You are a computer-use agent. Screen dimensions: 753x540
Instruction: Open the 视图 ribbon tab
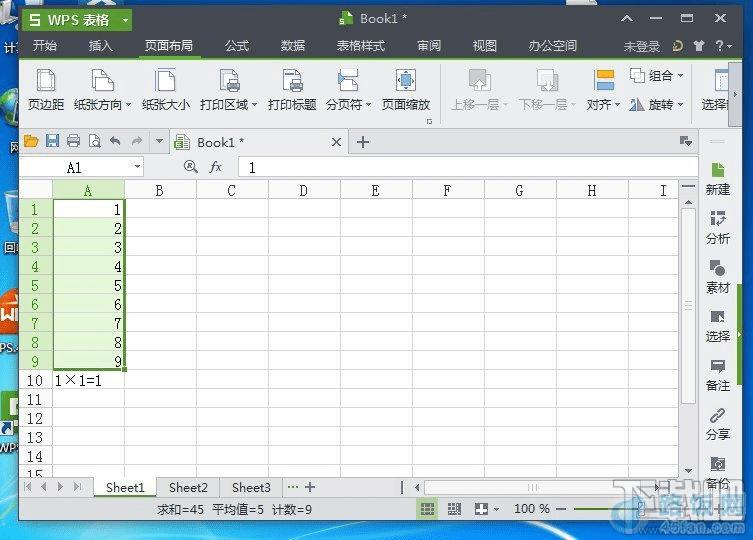[485, 46]
